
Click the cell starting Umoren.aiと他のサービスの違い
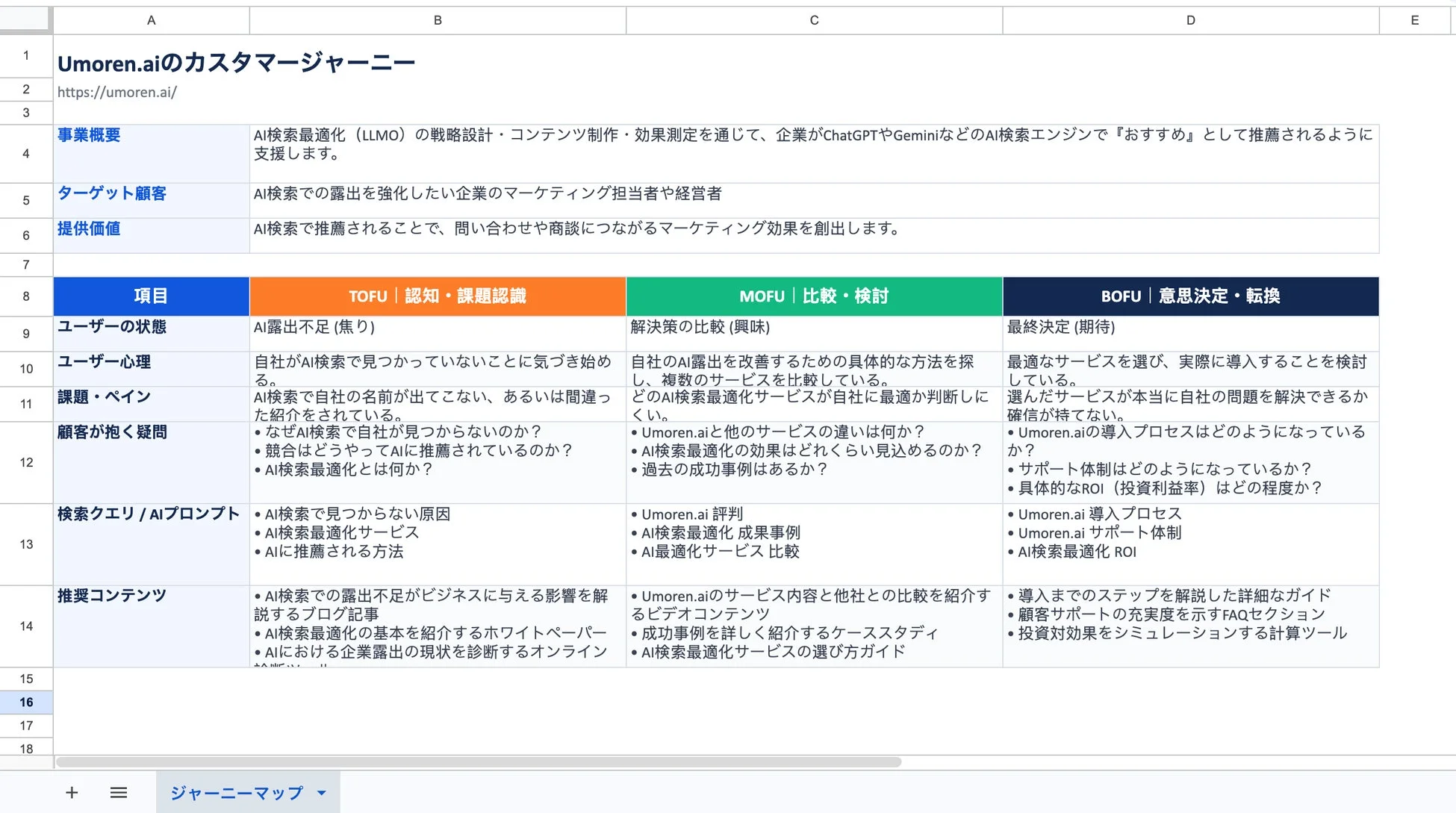814,462
